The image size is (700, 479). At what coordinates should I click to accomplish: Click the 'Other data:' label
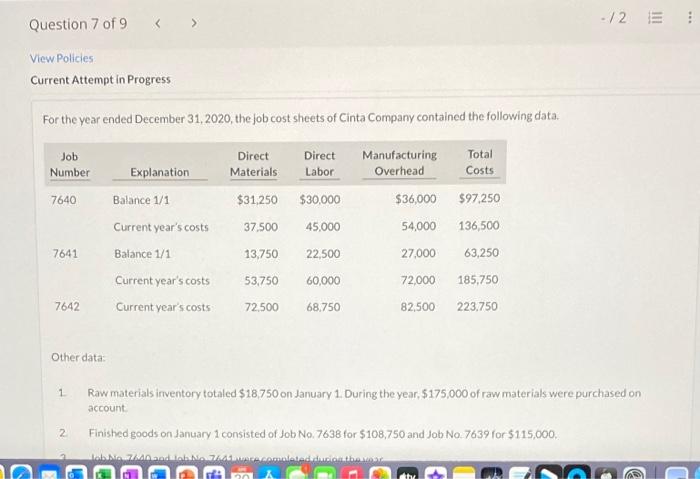click(78, 357)
